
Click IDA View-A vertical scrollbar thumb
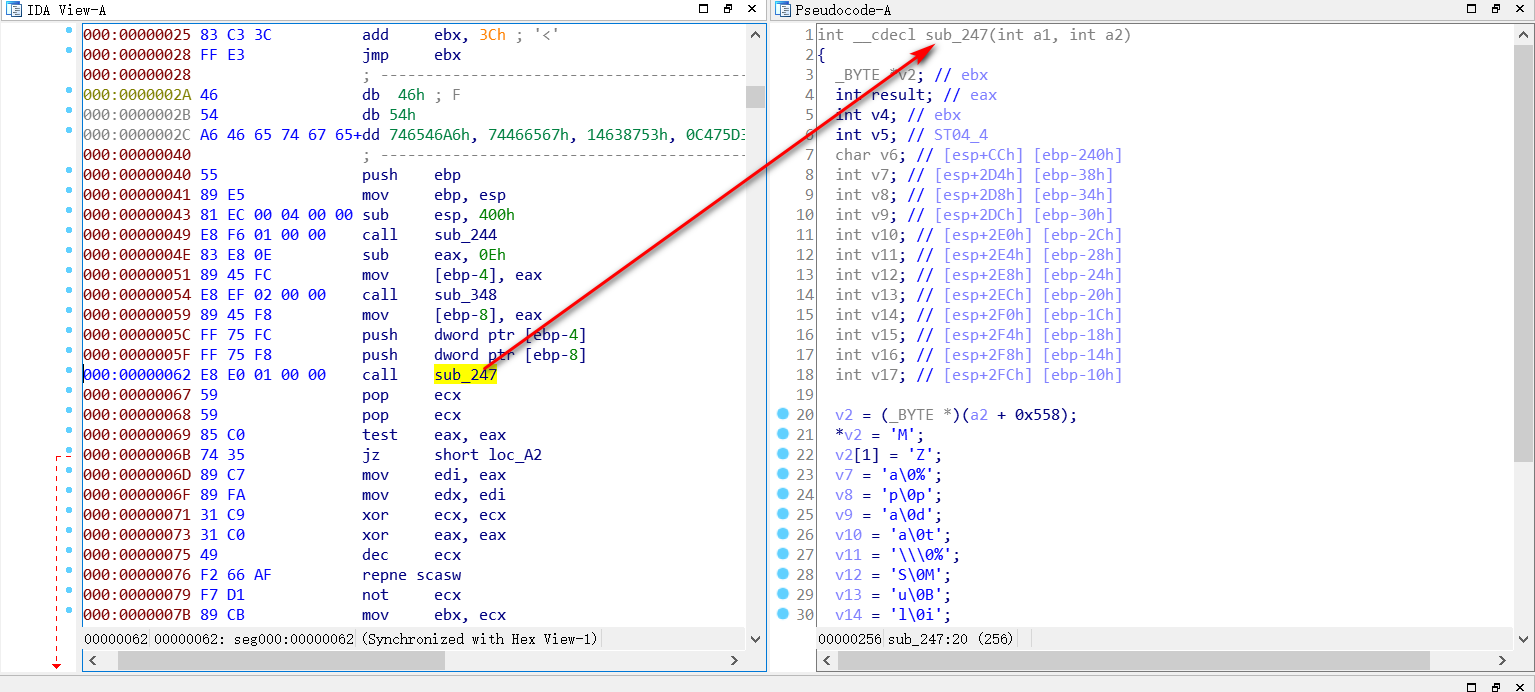coord(755,97)
